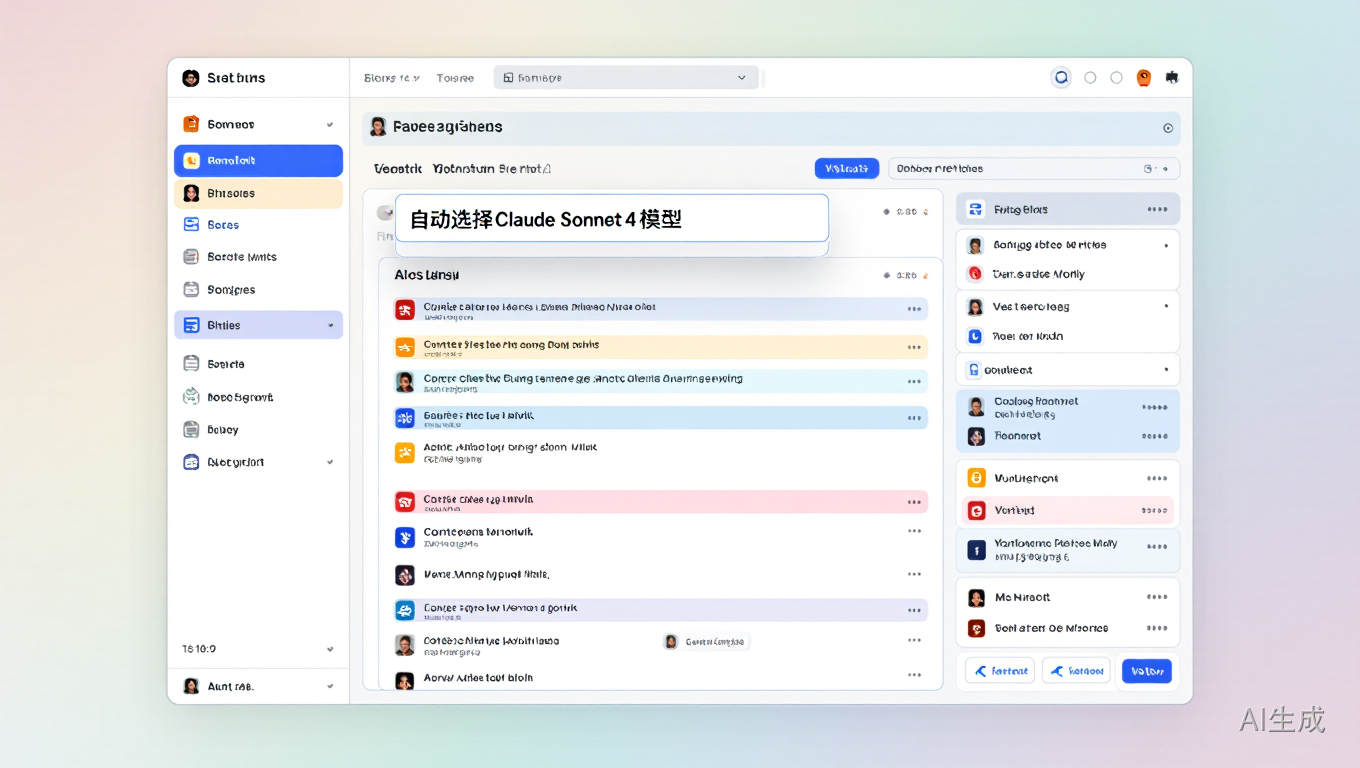Viewport: 1360px width, 768px height.
Task: Select the second empty radio circle in top bar
Action: [x=1116, y=77]
